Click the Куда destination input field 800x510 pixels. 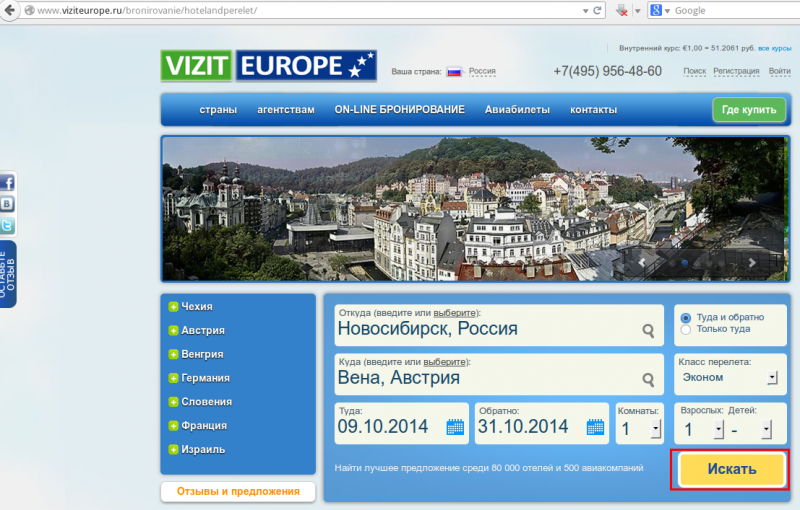click(x=499, y=374)
